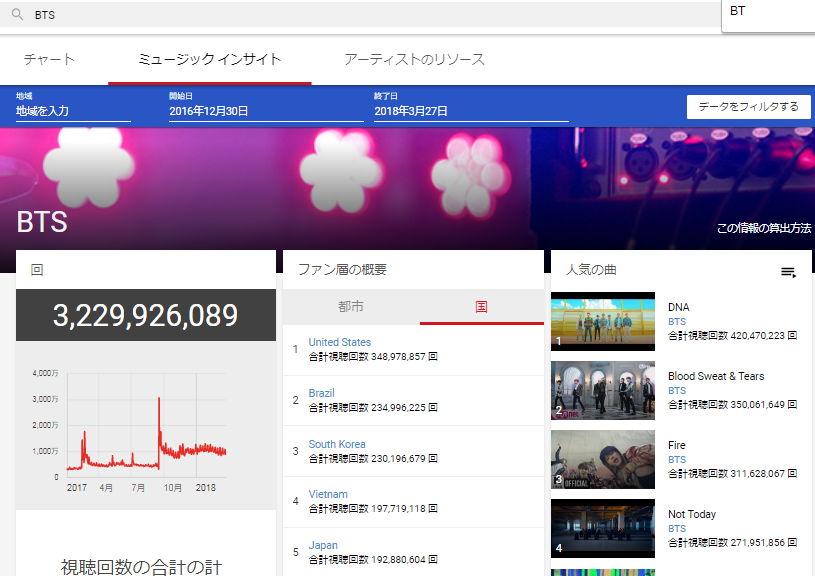The width and height of the screenshot is (815, 576).
Task: Open the この情報の算出方法 link
Action: 764,228
